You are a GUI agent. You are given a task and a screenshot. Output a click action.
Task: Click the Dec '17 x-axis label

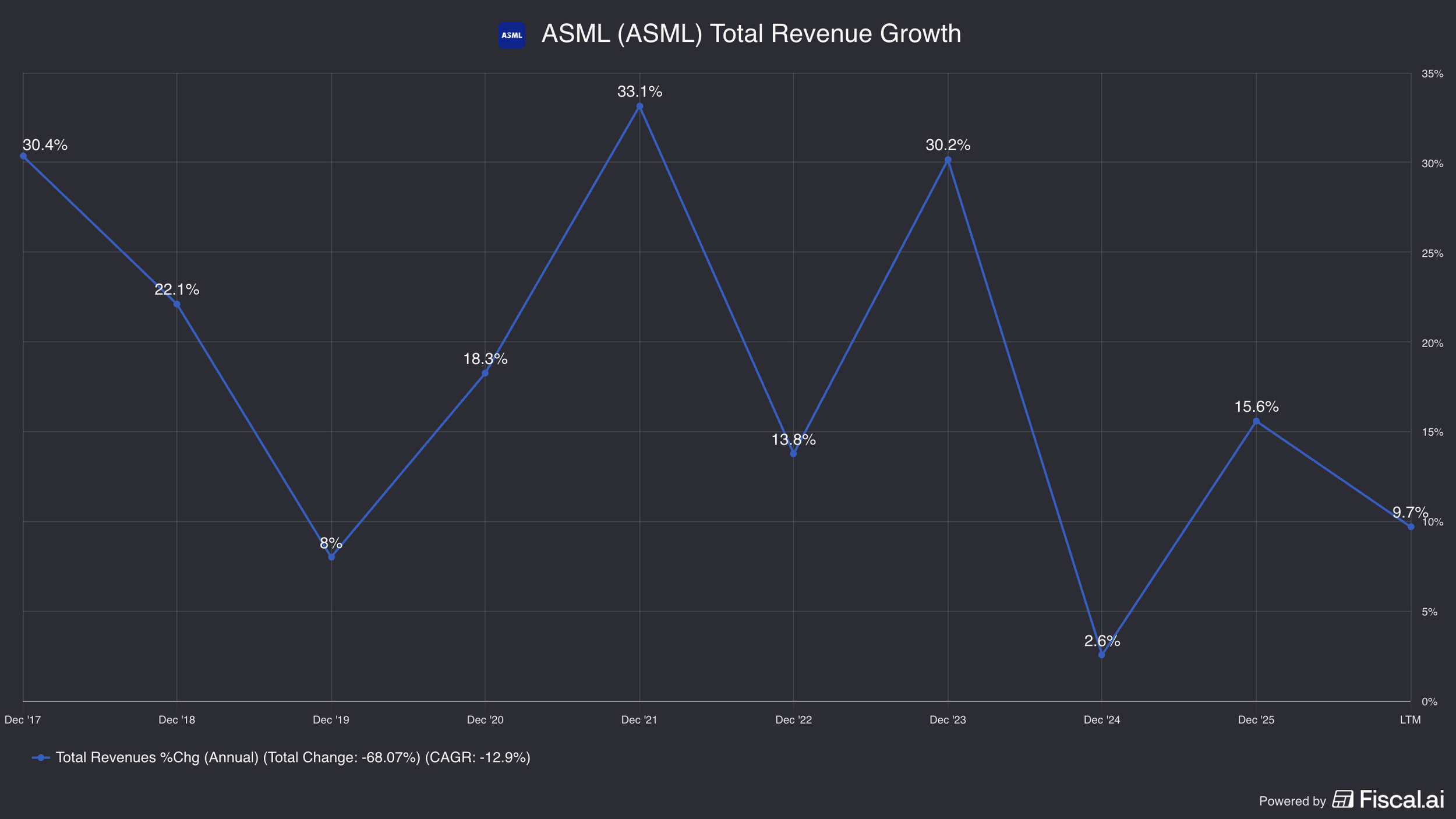click(x=23, y=720)
